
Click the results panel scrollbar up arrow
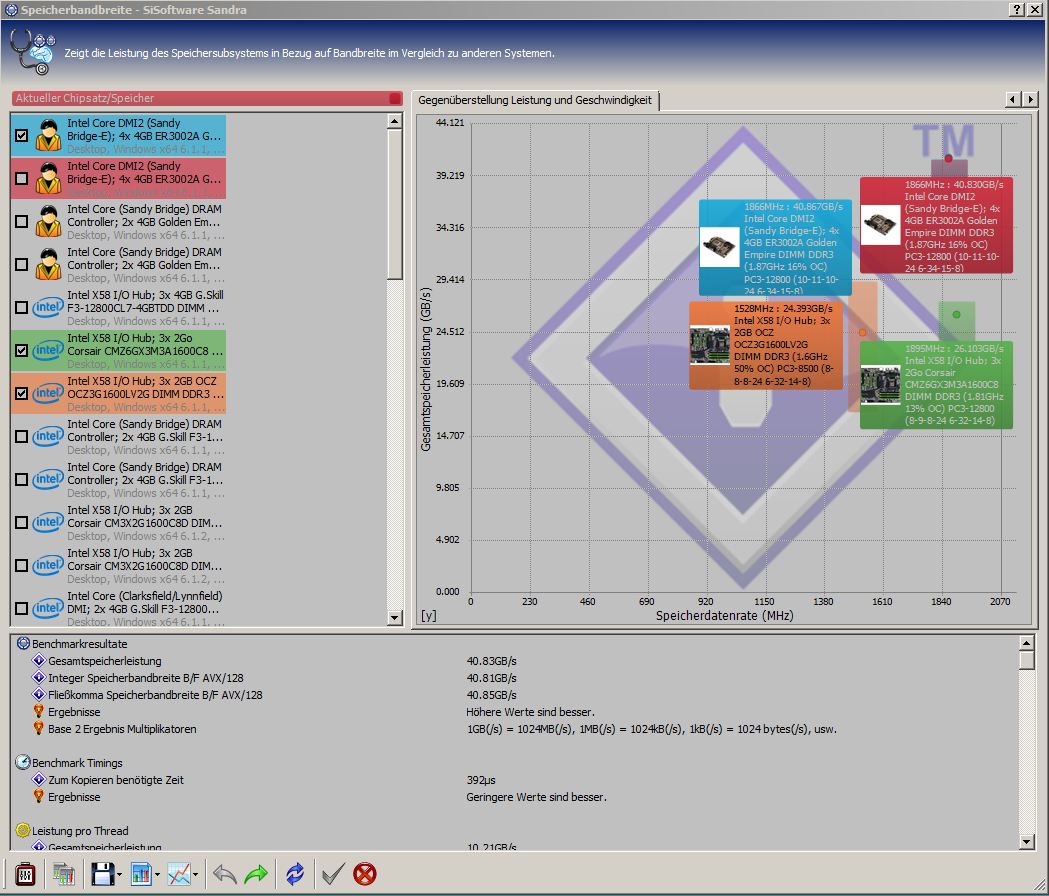point(1027,643)
